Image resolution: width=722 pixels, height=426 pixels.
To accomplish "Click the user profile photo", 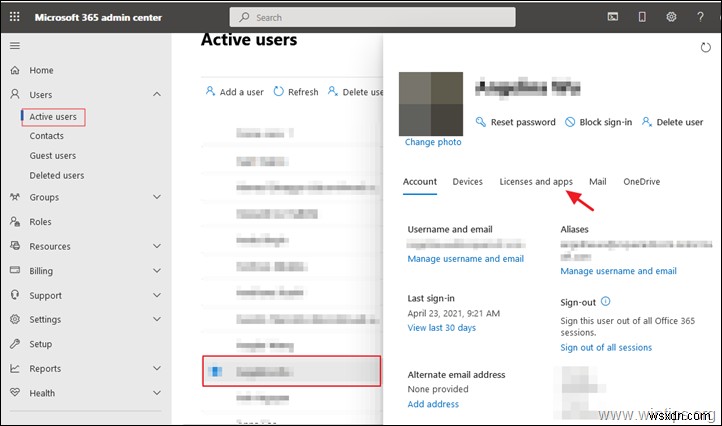I will coord(431,104).
